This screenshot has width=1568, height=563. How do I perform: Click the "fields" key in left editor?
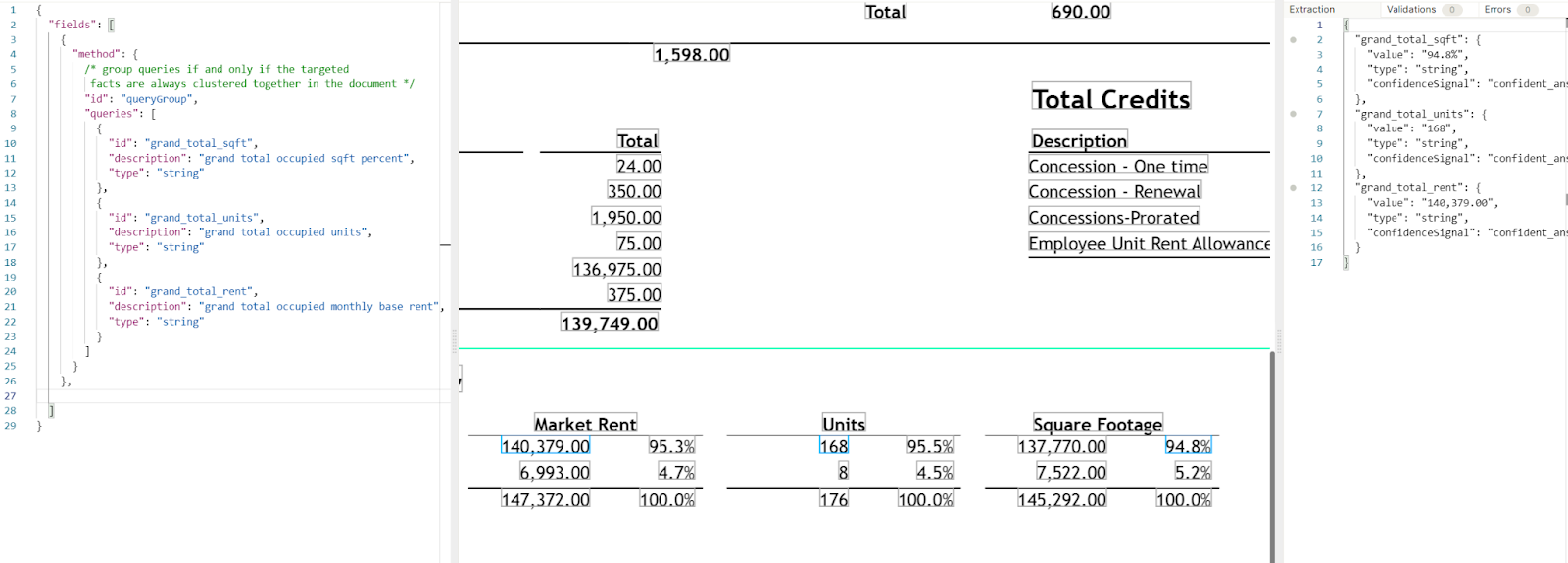(x=74, y=25)
